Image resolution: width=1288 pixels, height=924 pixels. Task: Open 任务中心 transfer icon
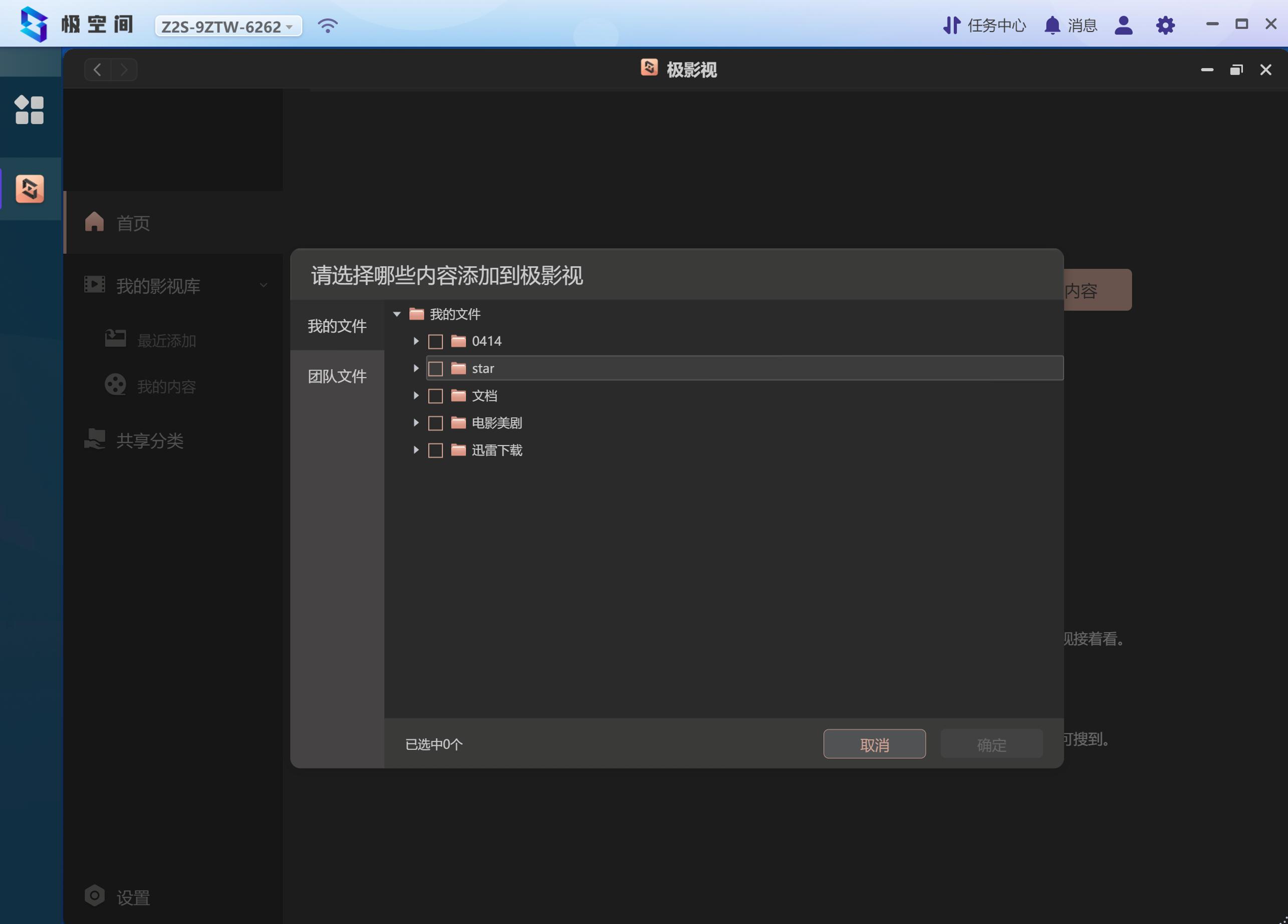point(951,26)
